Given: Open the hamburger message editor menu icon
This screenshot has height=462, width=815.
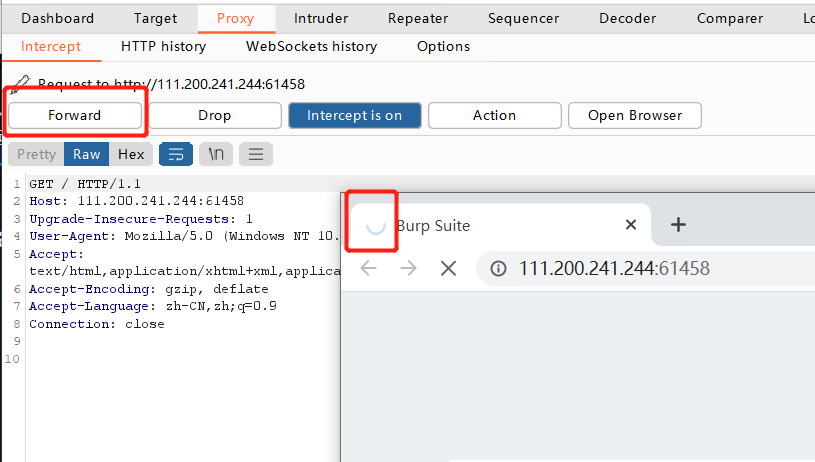Looking at the screenshot, I should pos(255,154).
